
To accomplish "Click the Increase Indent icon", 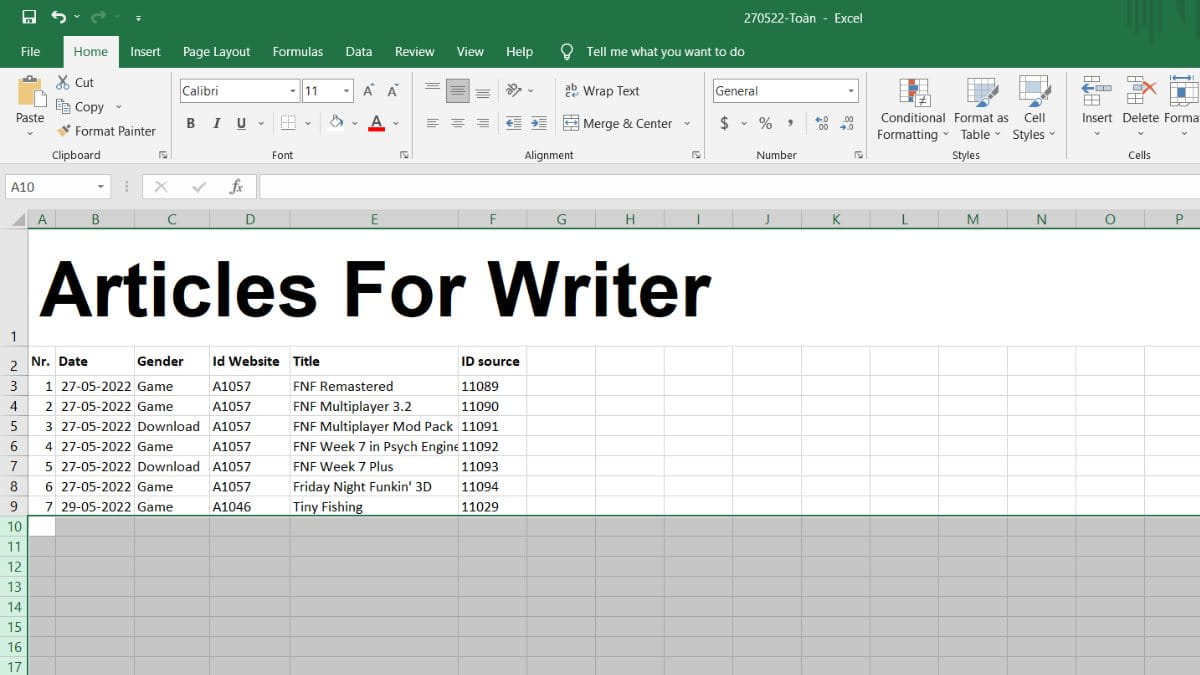I will tap(539, 123).
